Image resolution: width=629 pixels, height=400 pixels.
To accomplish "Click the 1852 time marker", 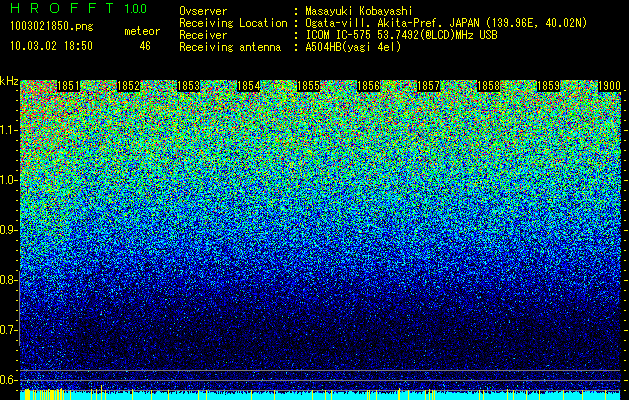I will (128, 86).
